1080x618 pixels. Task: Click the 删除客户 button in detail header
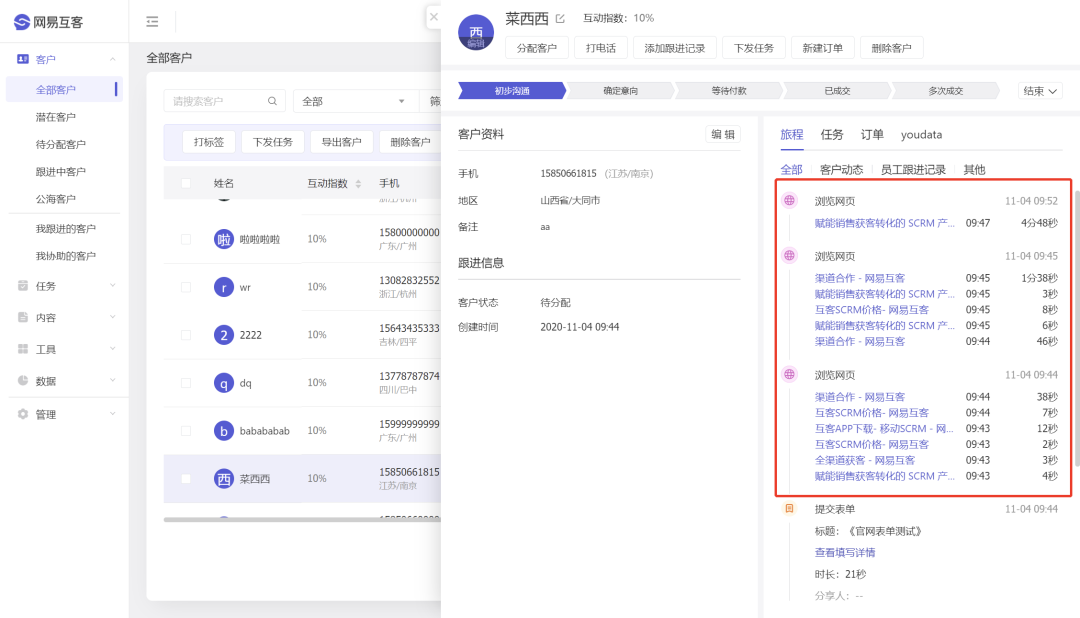(891, 48)
